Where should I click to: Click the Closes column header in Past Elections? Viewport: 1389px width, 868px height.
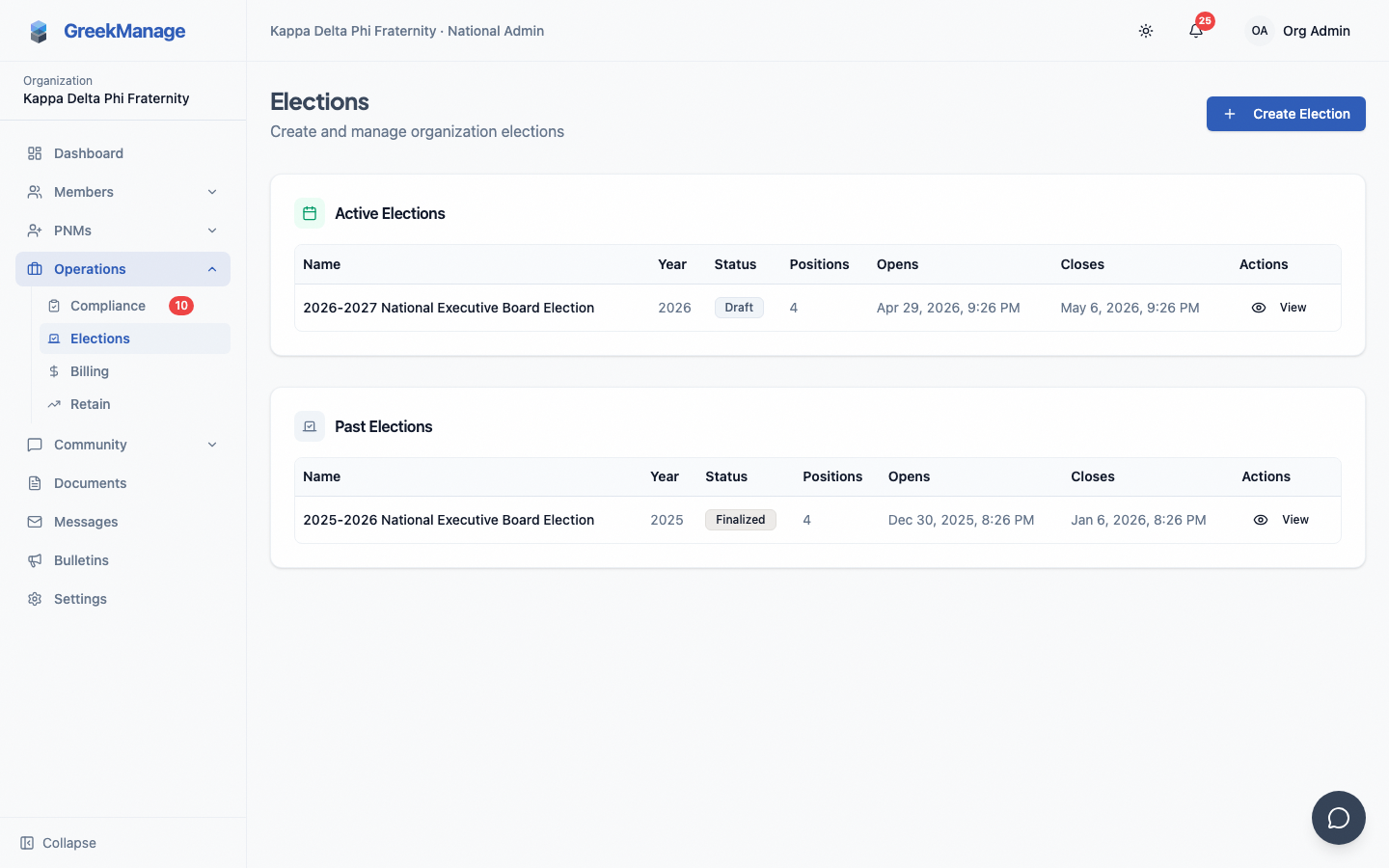coord(1093,476)
